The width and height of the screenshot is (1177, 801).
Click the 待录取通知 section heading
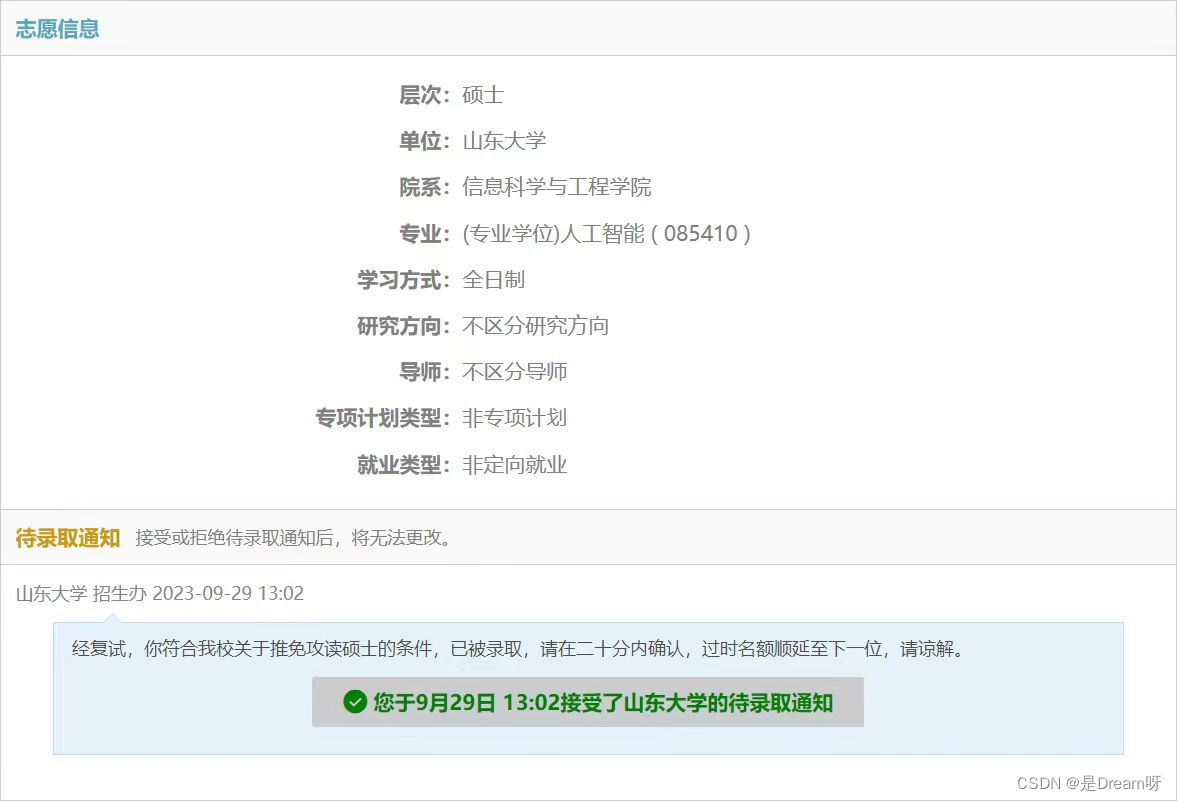pyautogui.click(x=68, y=538)
